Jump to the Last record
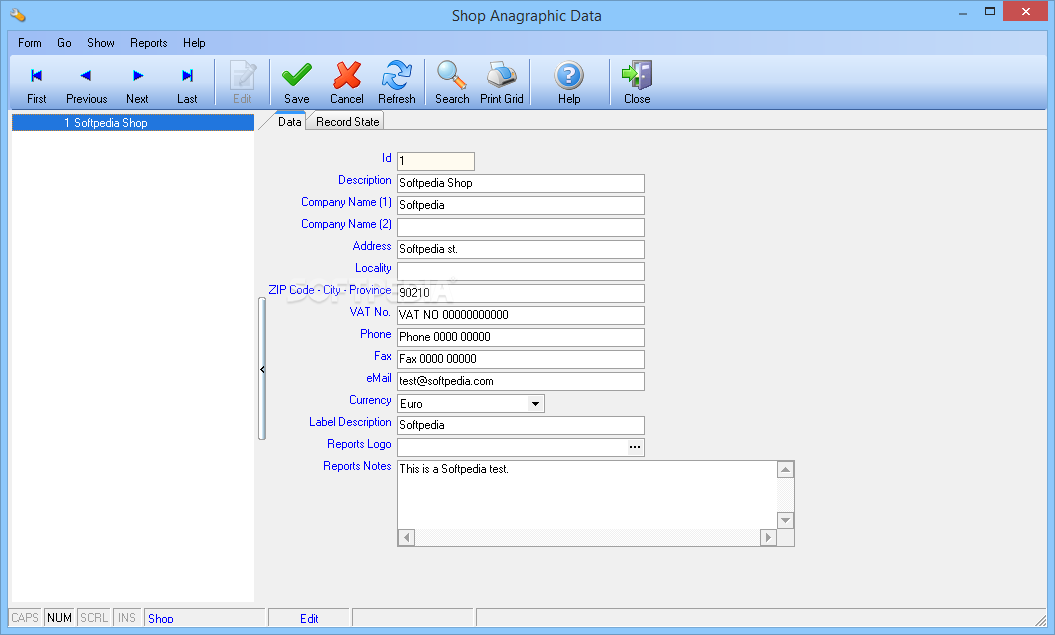This screenshot has height=635, width=1055. click(187, 83)
